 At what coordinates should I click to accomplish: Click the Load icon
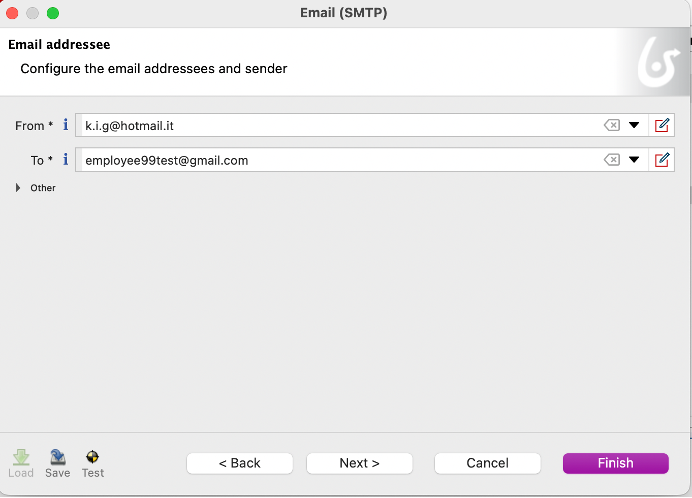pos(21,463)
